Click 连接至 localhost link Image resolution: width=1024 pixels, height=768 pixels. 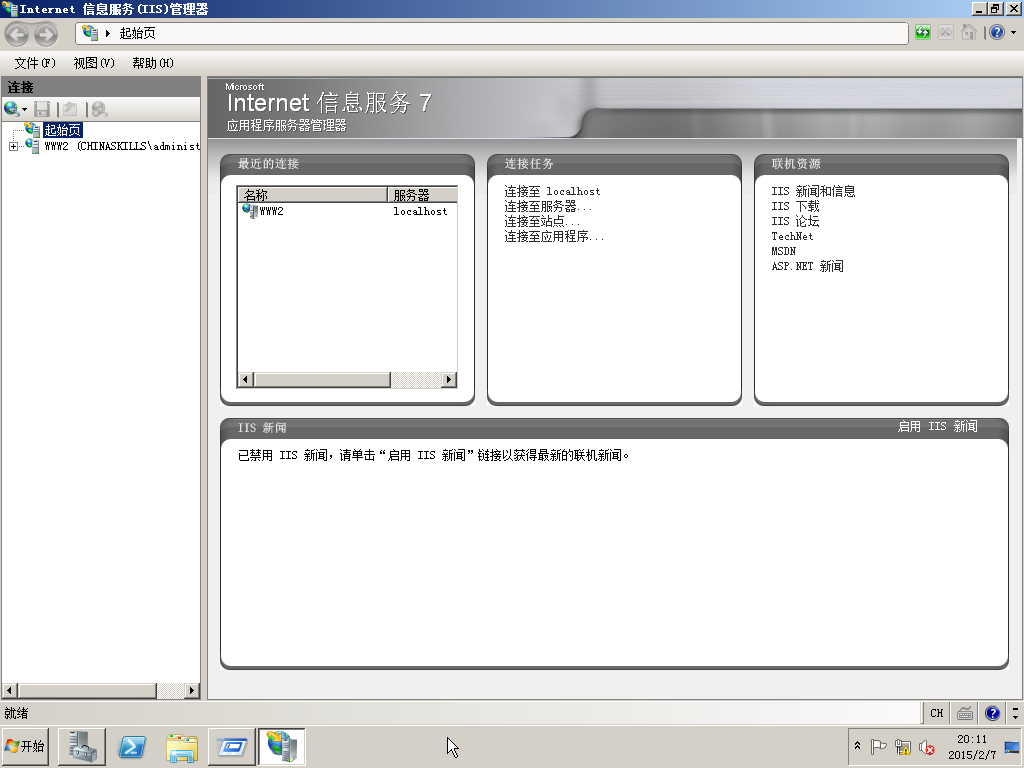(x=552, y=191)
